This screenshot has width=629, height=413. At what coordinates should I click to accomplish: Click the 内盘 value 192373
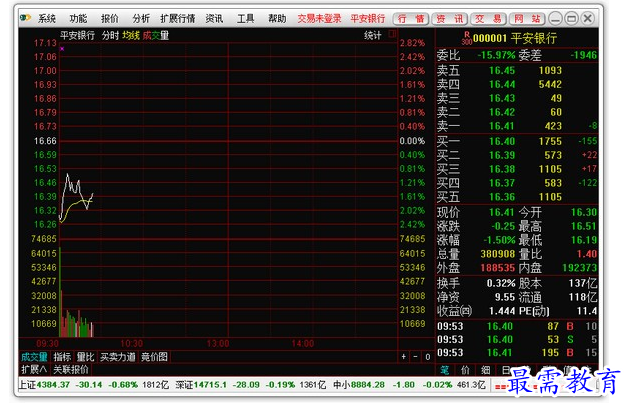point(579,268)
